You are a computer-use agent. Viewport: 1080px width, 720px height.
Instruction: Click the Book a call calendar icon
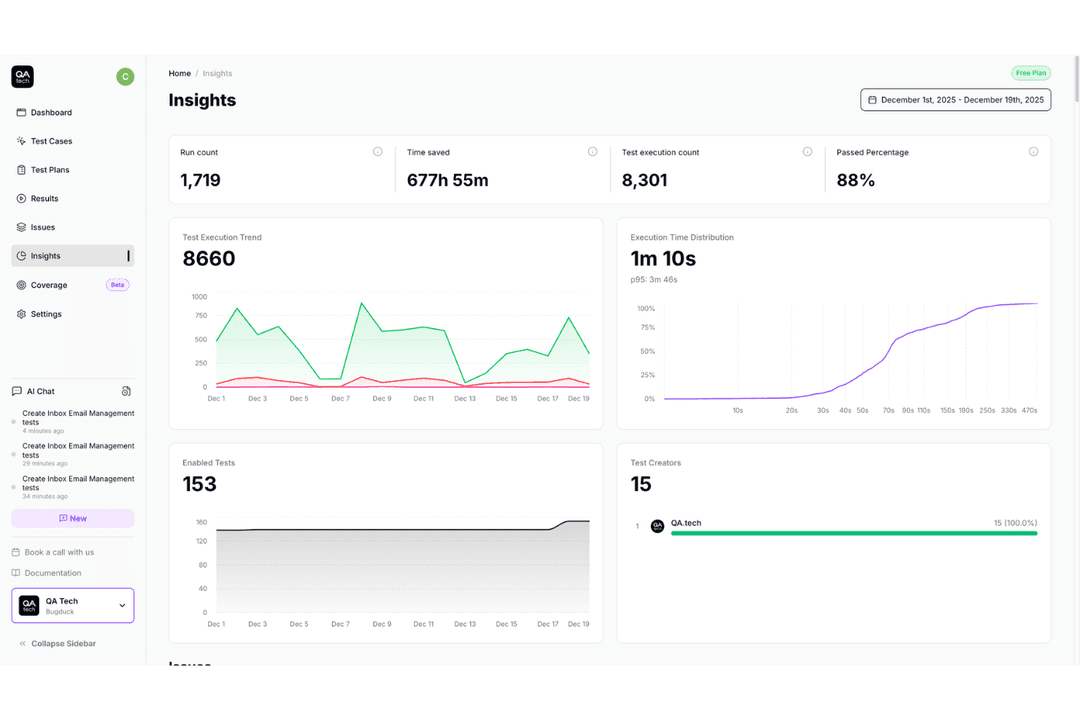(x=16, y=552)
